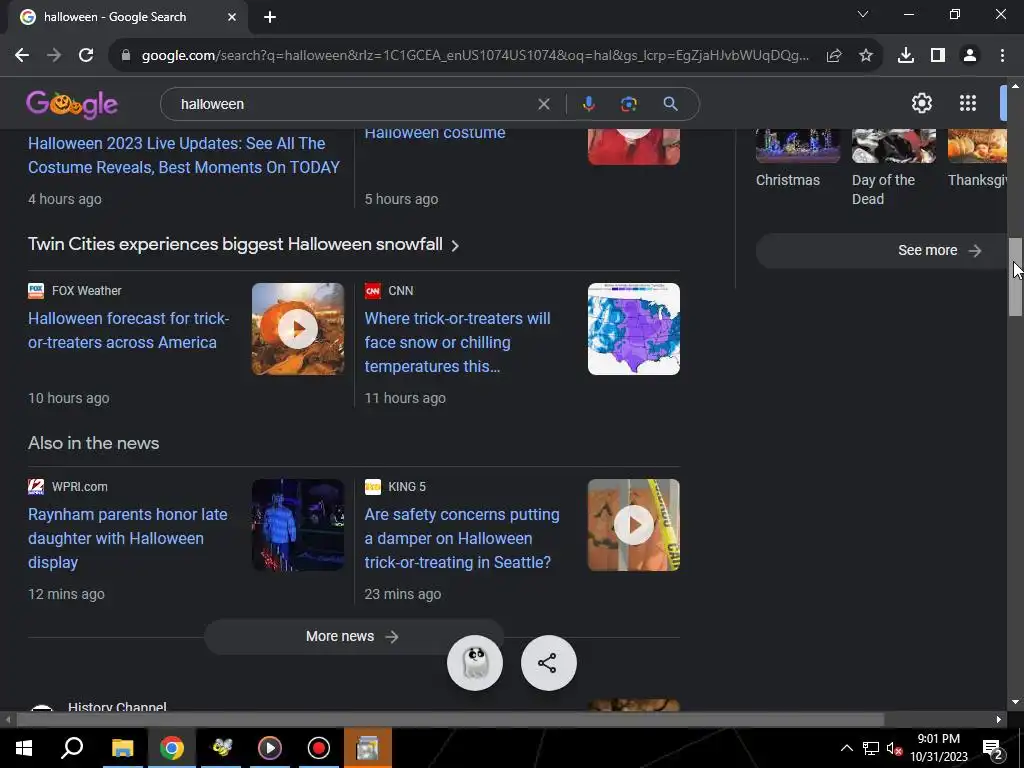The image size is (1024, 768).
Task: Open WPRI Raynham parents Halloween article
Action: point(127,538)
